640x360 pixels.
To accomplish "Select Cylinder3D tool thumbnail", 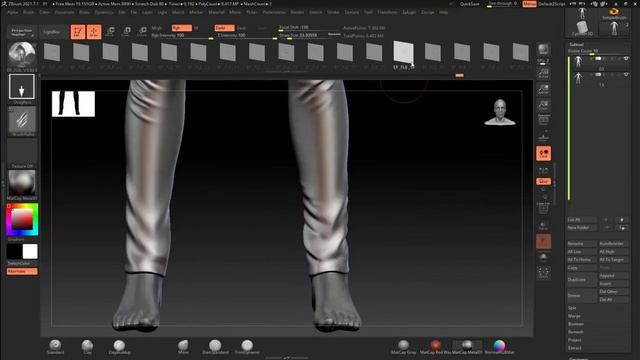I will (582, 29).
